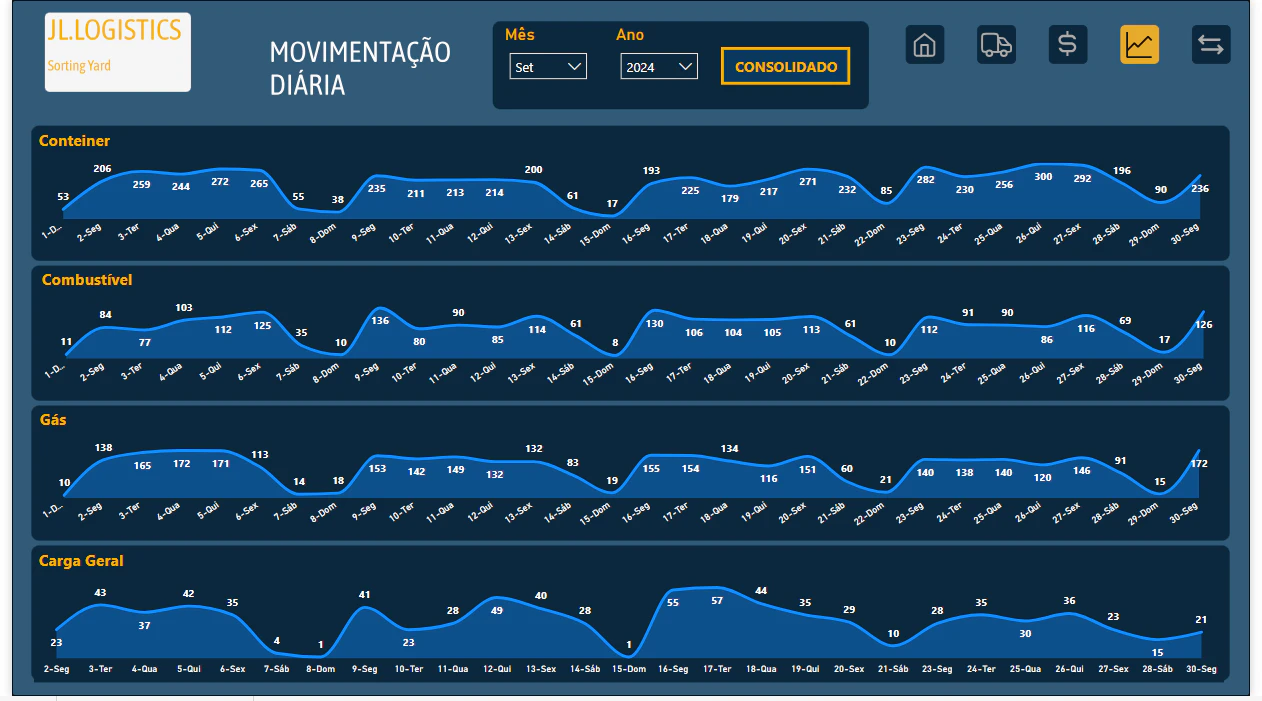This screenshot has height=701, width=1262.
Task: Click the swap arrows navigation icon
Action: tap(1211, 45)
